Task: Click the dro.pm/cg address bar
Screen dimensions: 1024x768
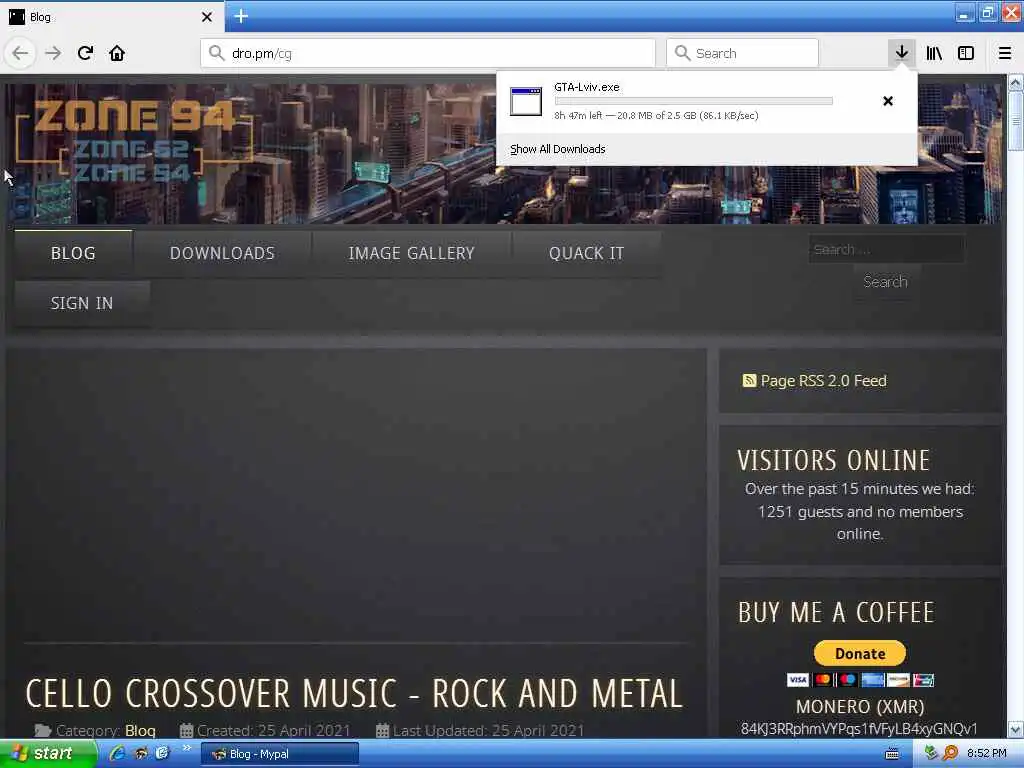Action: (x=428, y=53)
